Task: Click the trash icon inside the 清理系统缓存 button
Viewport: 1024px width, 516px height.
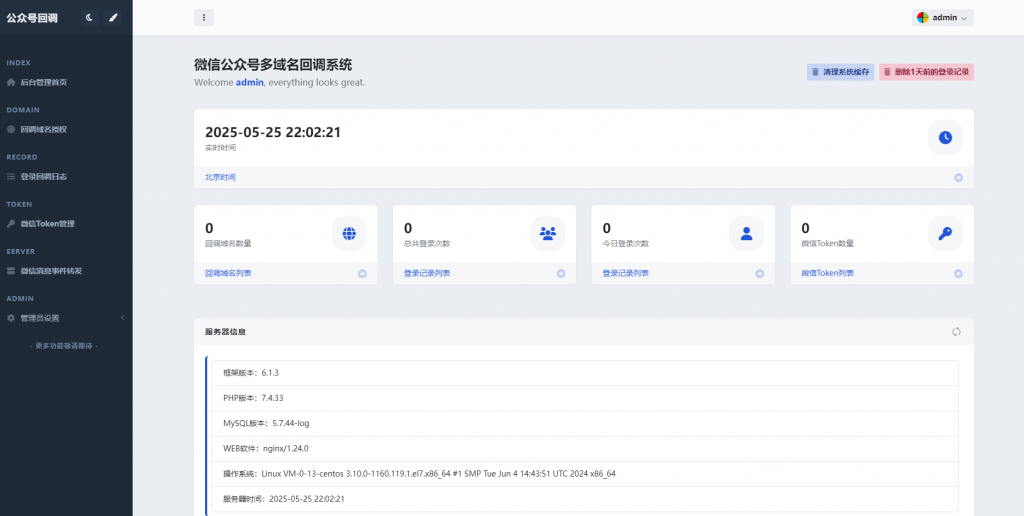Action: pos(815,72)
